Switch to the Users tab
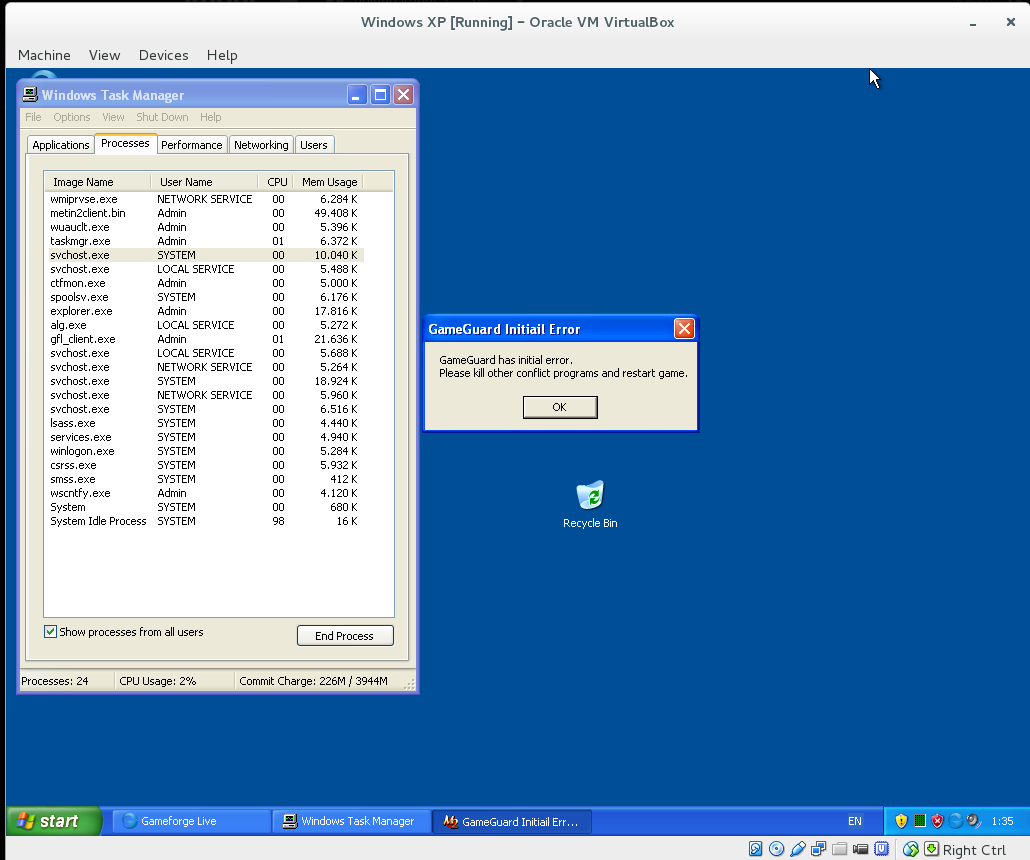Viewport: 1030px width, 860px height. pyautogui.click(x=313, y=145)
